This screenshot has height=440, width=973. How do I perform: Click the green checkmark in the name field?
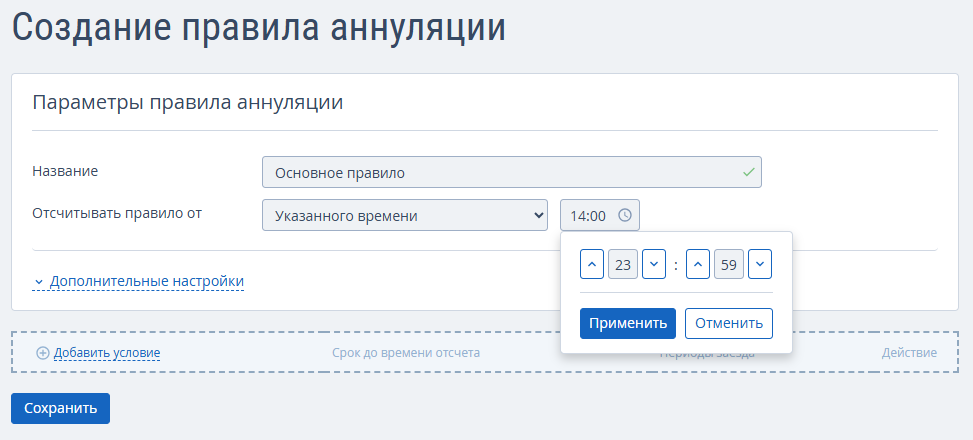tap(748, 172)
